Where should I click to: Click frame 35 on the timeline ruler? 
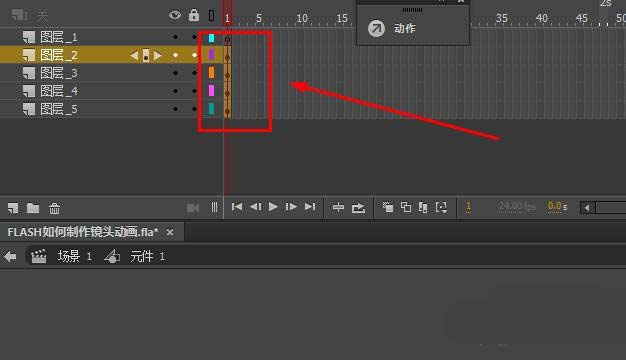pyautogui.click(x=502, y=18)
